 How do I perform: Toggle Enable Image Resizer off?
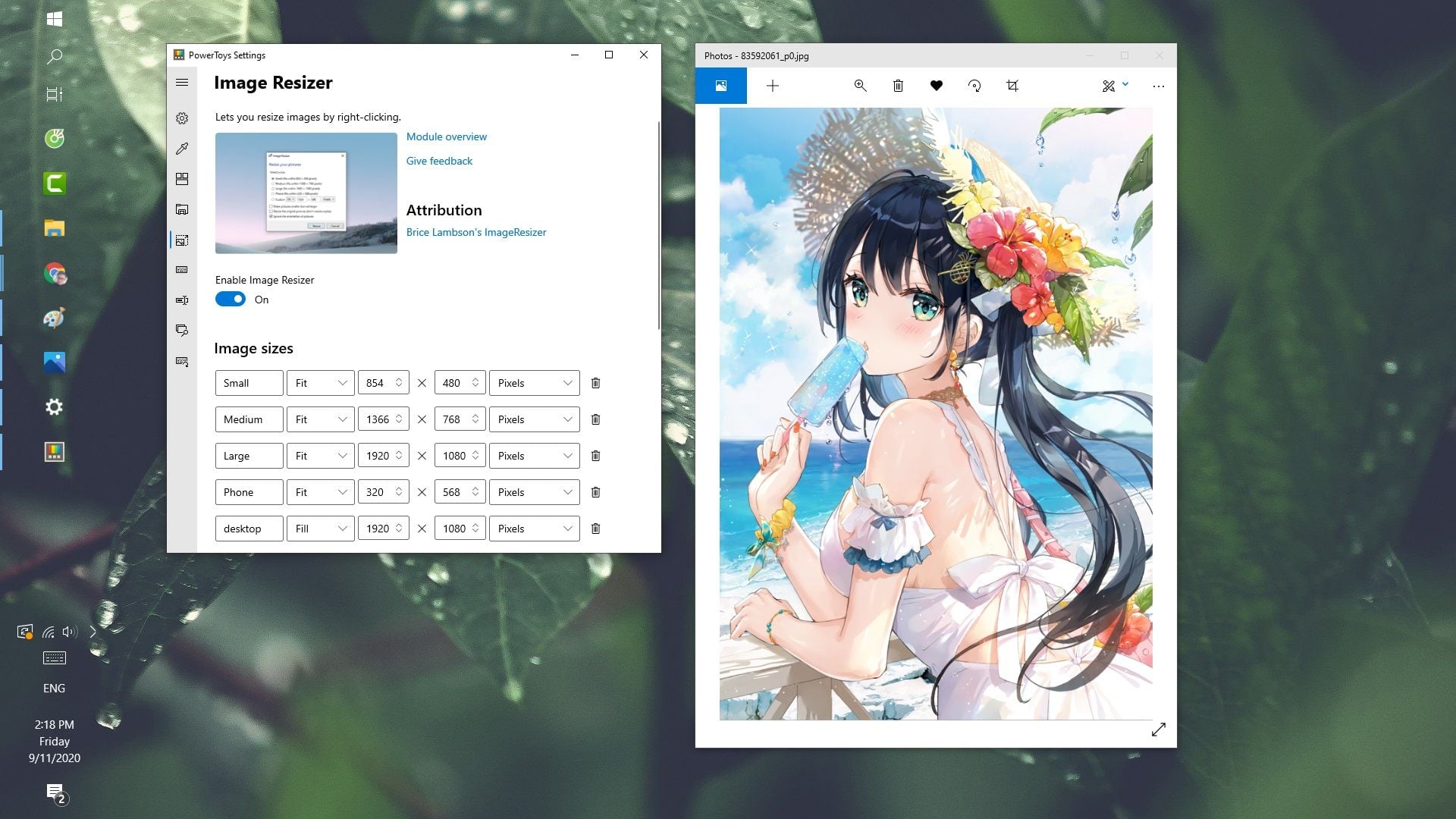230,299
